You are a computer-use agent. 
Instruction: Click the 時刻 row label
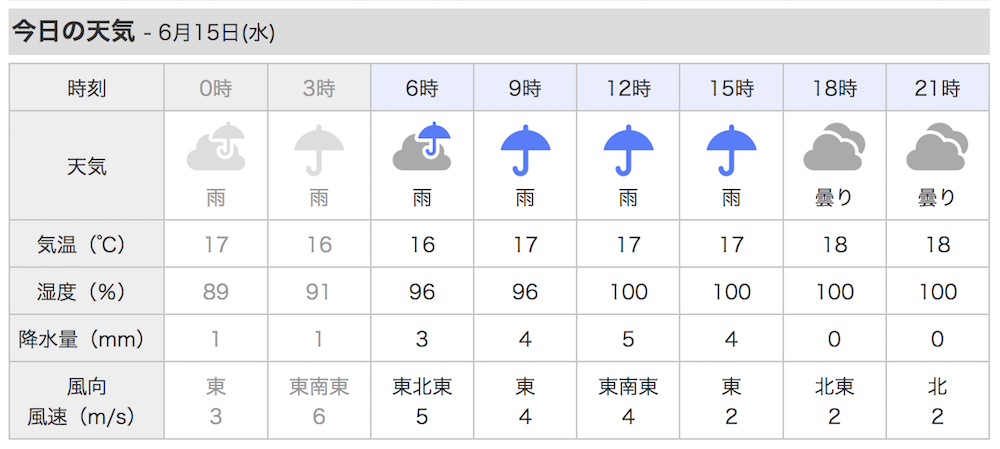click(87, 88)
